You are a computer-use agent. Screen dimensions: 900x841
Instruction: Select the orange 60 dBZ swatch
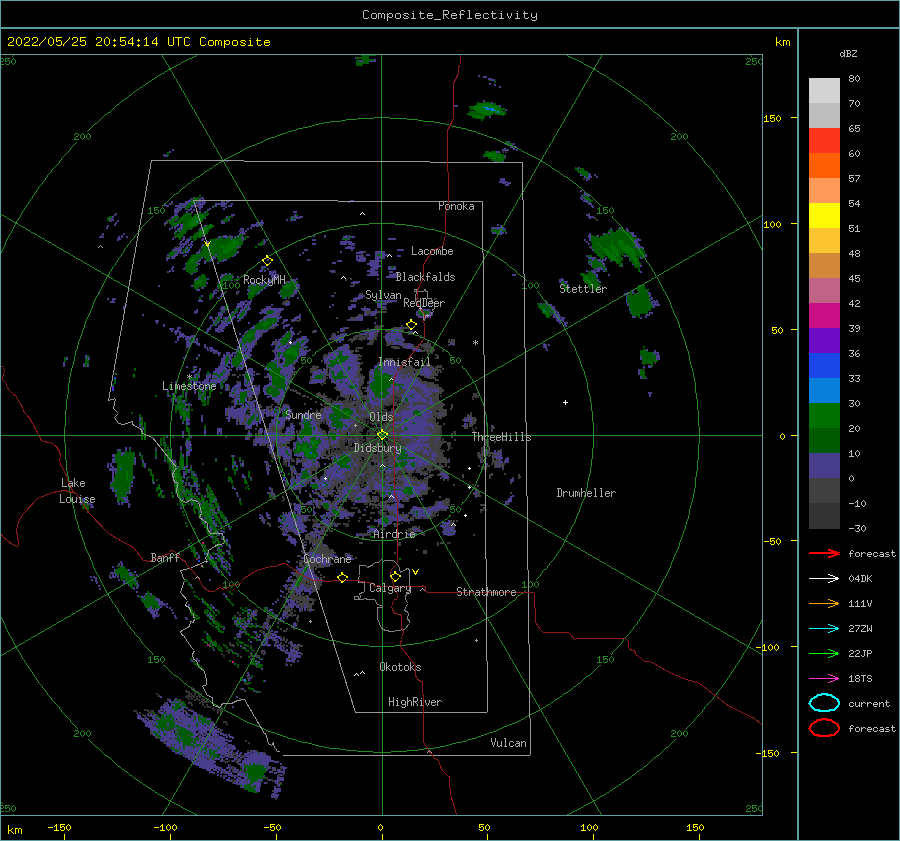[x=824, y=166]
